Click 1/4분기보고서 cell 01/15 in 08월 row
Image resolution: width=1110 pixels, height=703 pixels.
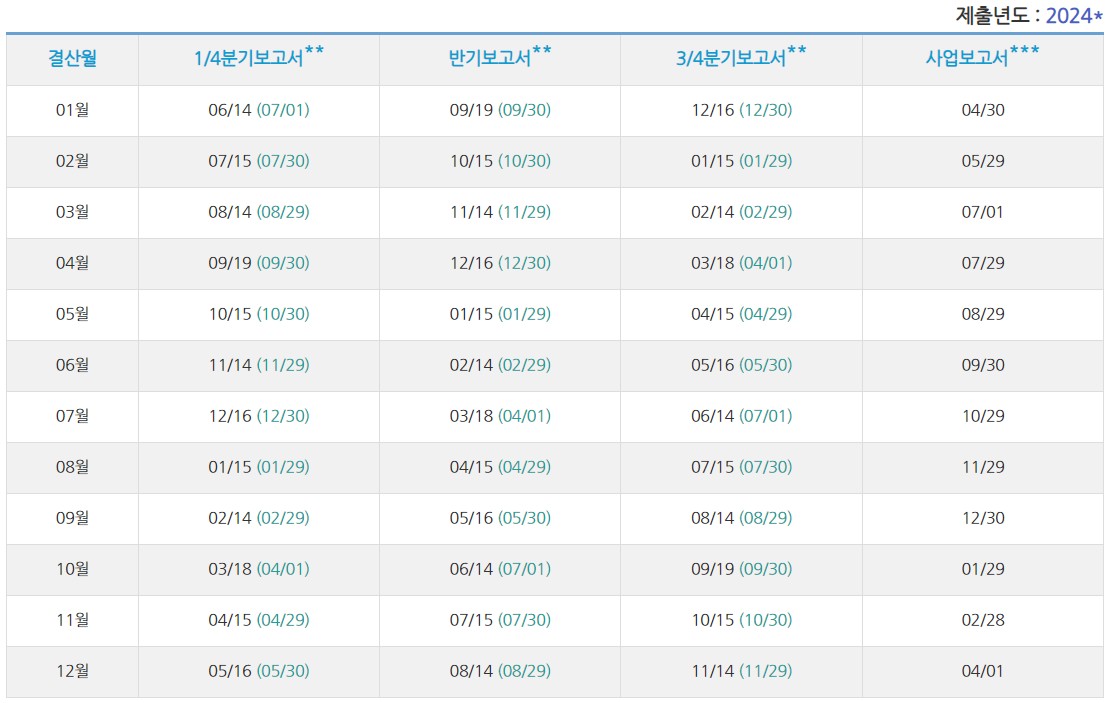click(x=259, y=467)
